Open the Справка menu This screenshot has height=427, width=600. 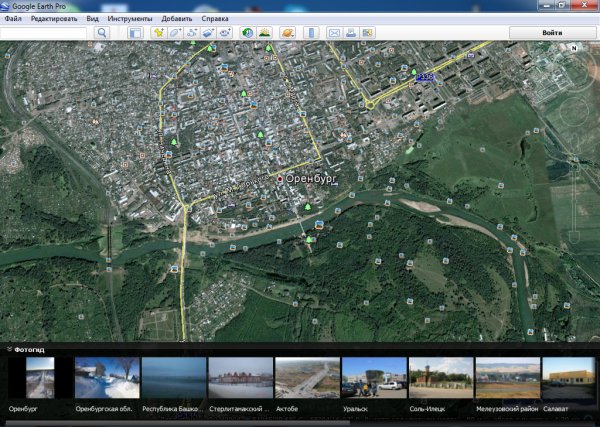(x=215, y=19)
